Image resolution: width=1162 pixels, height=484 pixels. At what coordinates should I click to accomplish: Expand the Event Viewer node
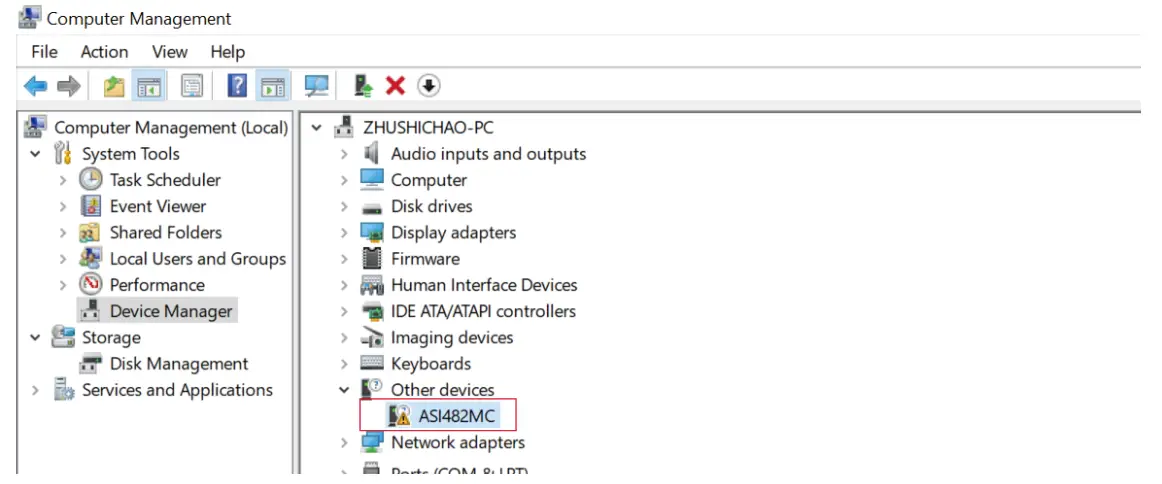[x=64, y=206]
